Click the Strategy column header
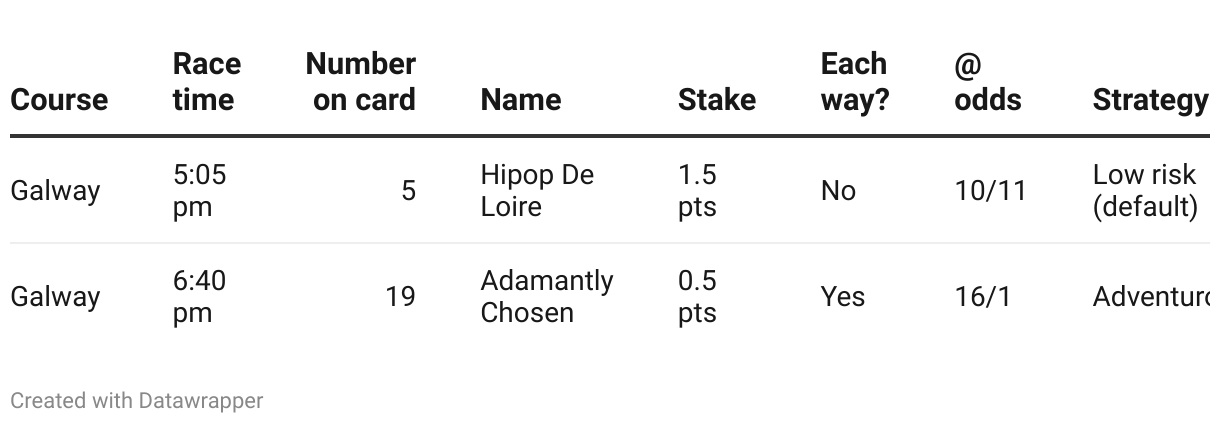Screen dimensions: 1220x424 [1151, 100]
